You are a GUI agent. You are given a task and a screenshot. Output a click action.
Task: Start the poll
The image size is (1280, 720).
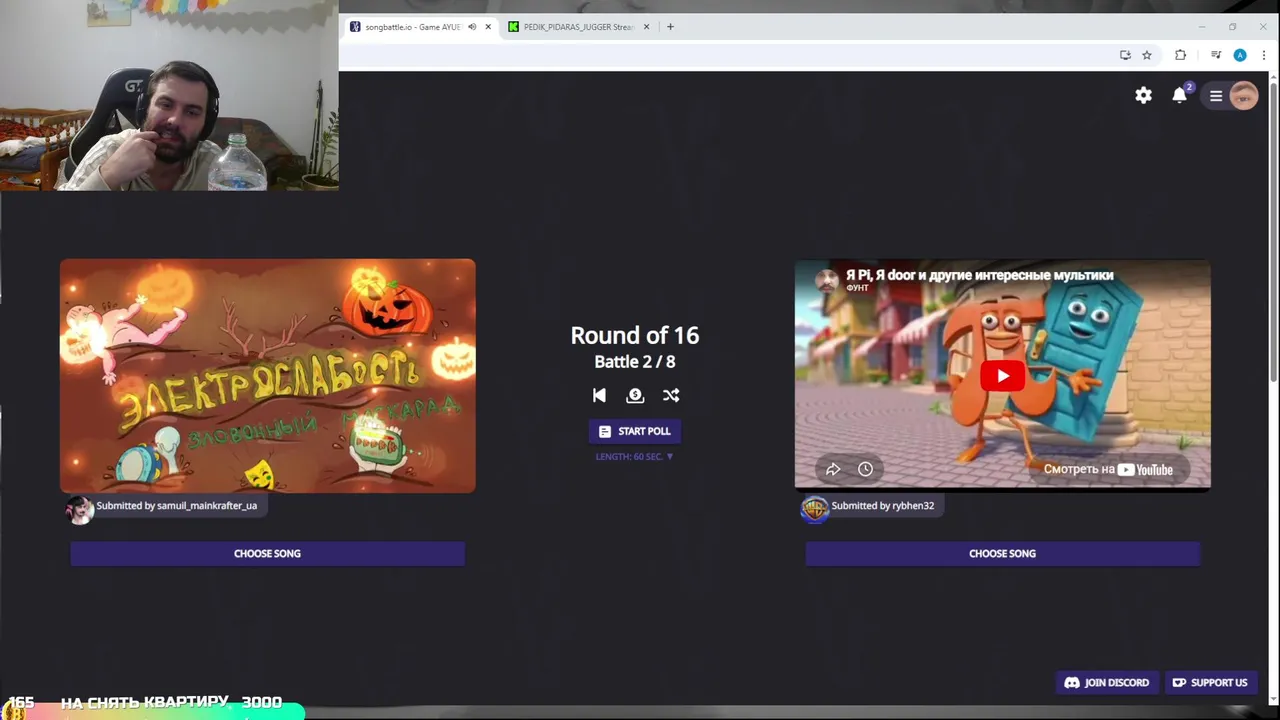point(634,431)
